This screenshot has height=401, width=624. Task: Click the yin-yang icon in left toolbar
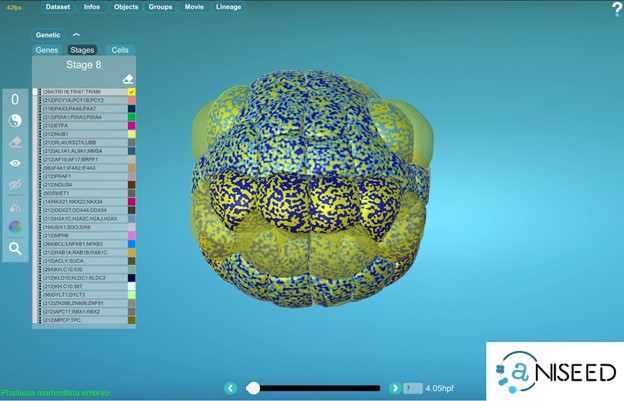point(15,120)
